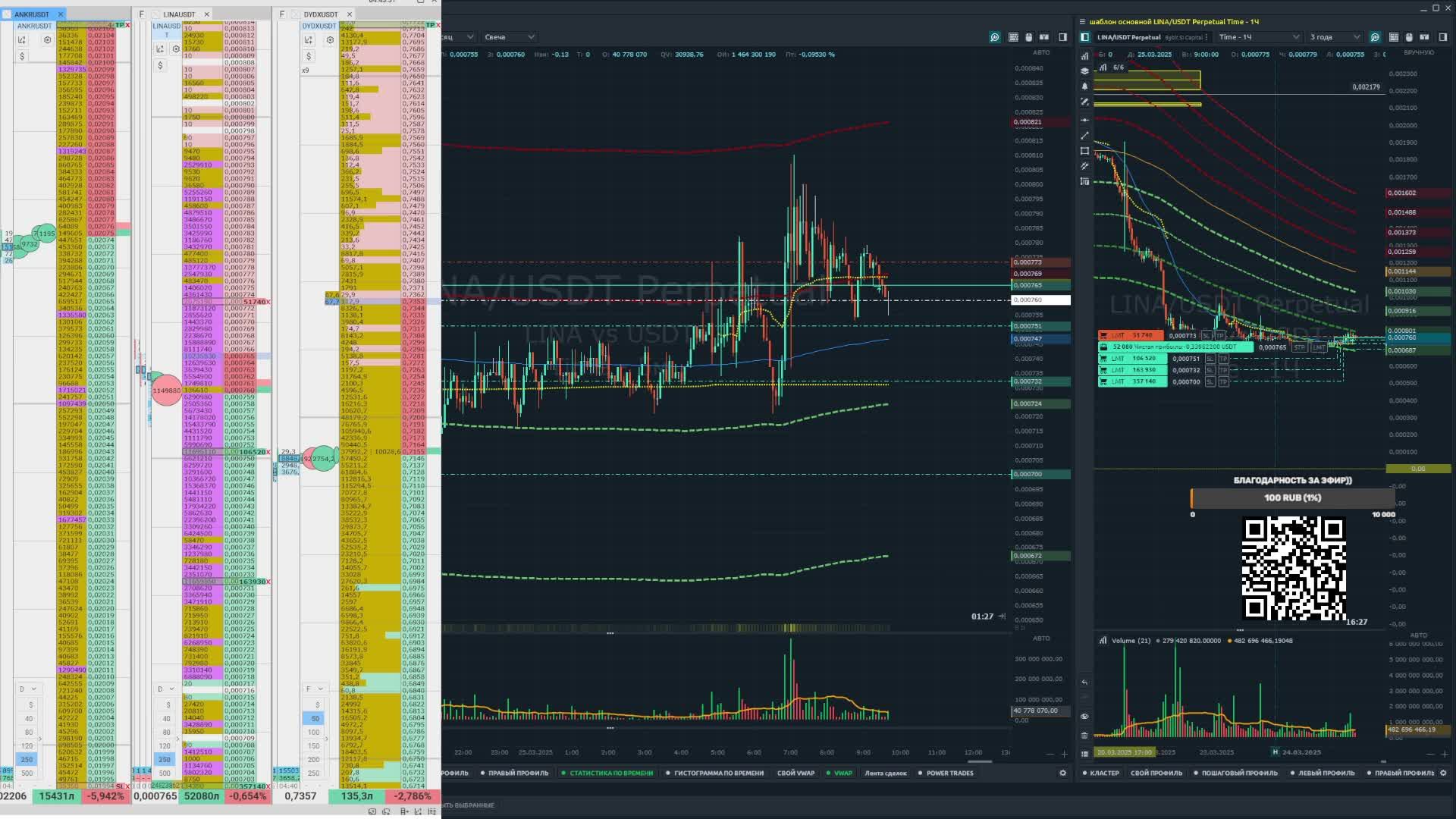The image size is (1456, 819).
Task: Click the layers icon in right chart sidebar
Action: (1084, 71)
